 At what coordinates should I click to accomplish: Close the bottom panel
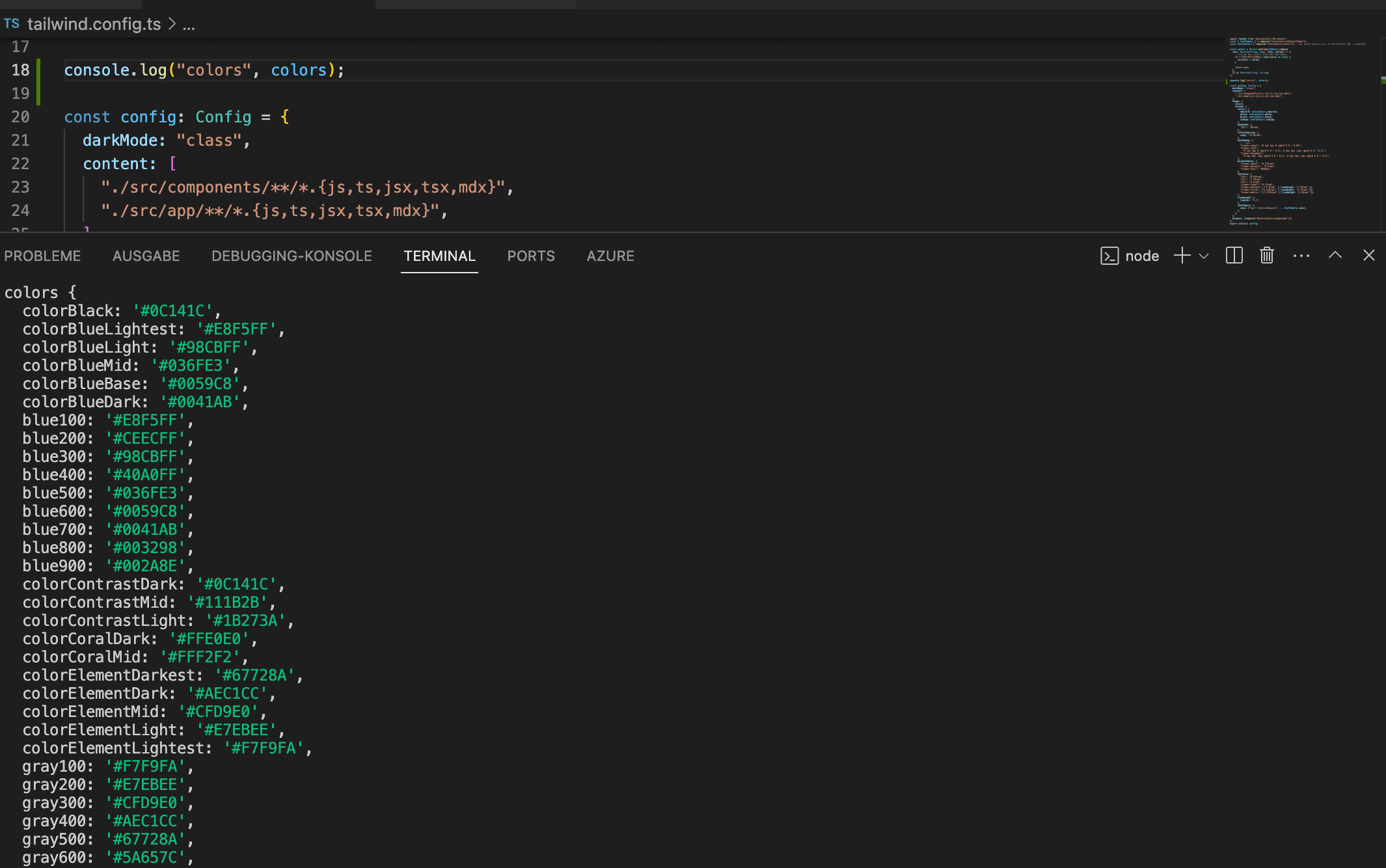(1368, 256)
